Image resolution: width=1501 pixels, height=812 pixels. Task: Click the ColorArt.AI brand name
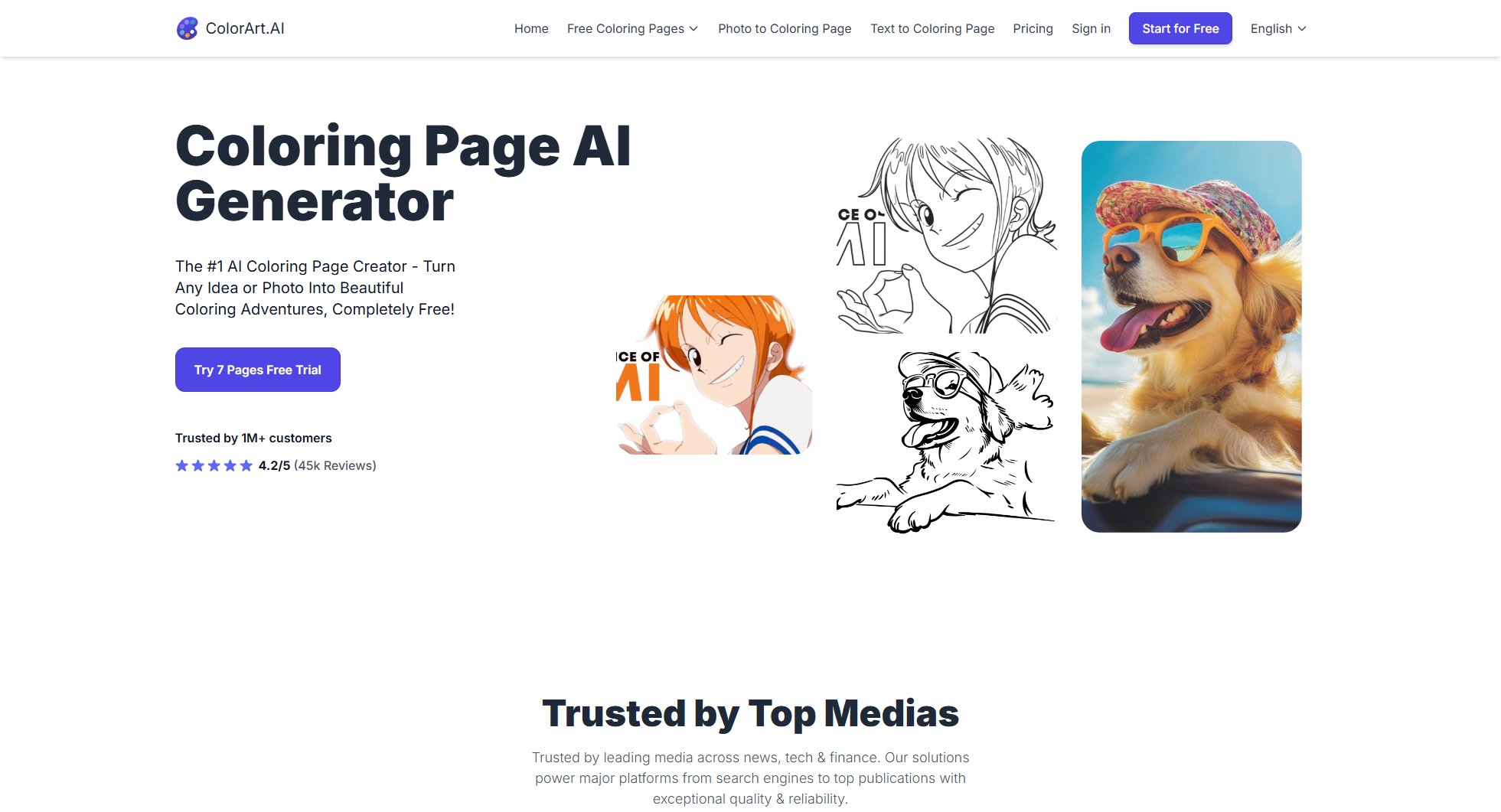(x=245, y=28)
